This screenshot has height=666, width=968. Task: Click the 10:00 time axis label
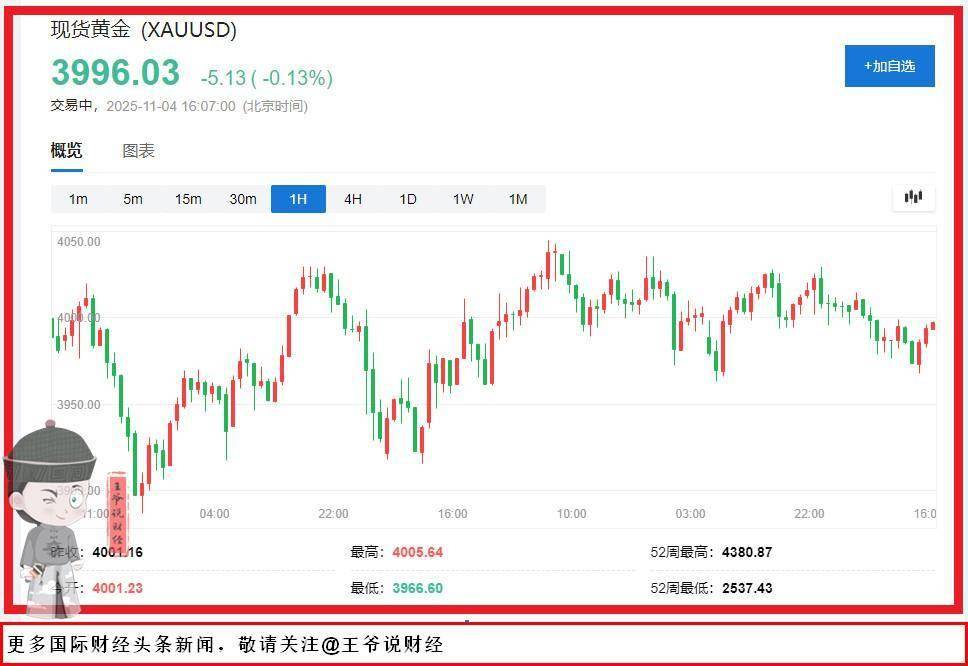pos(572,514)
